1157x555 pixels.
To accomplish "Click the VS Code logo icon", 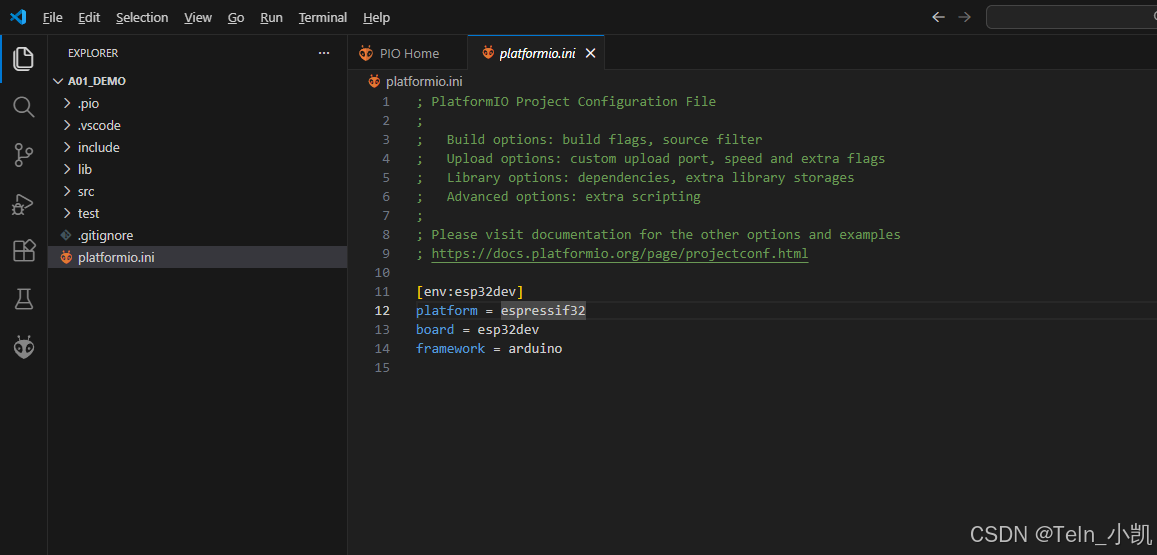I will point(18,17).
